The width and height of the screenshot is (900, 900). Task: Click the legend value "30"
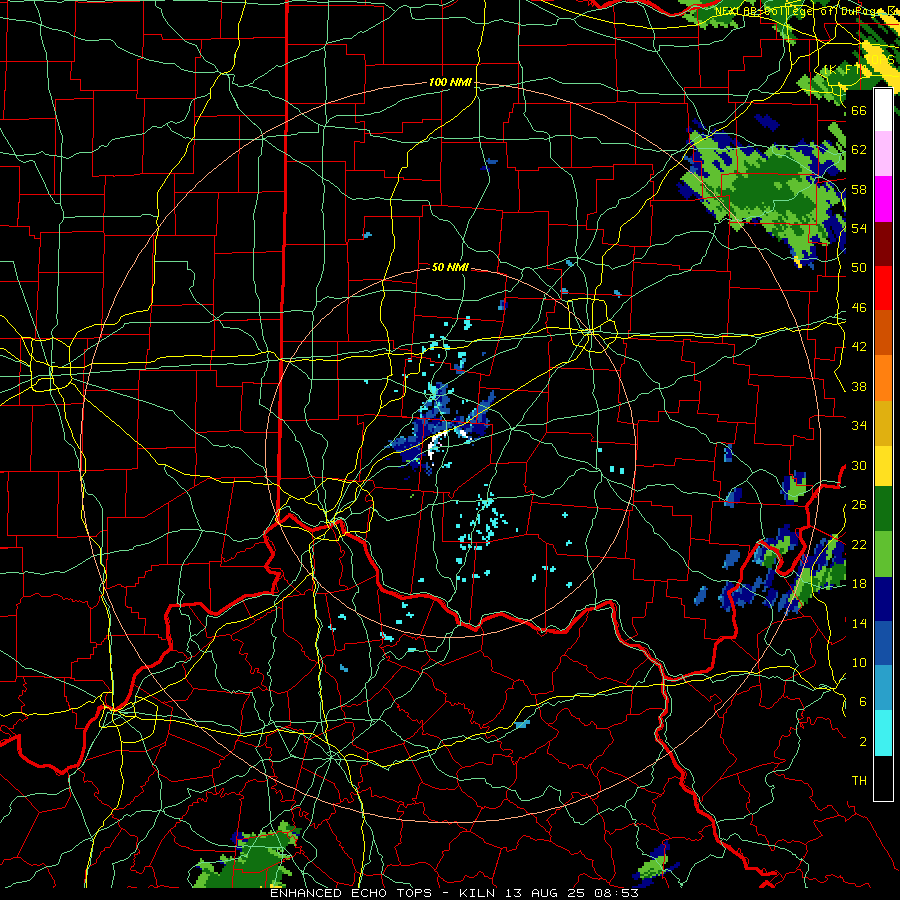(859, 465)
